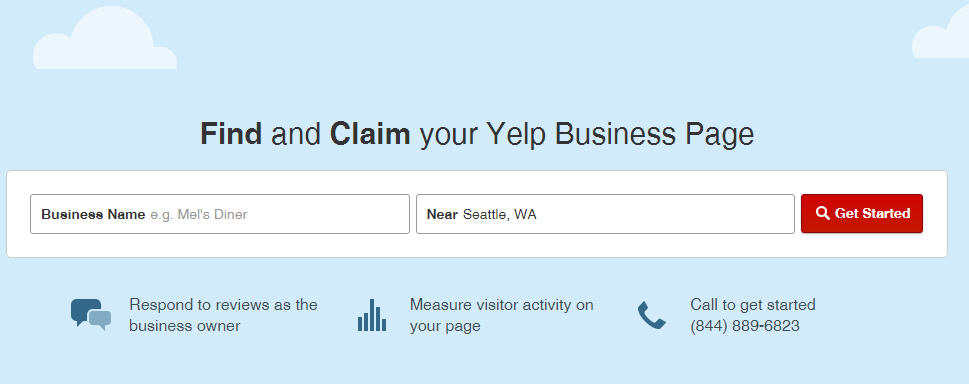Viewport: 969px width, 384px height.
Task: Click the partial cloud at the right edge
Action: coord(941,36)
